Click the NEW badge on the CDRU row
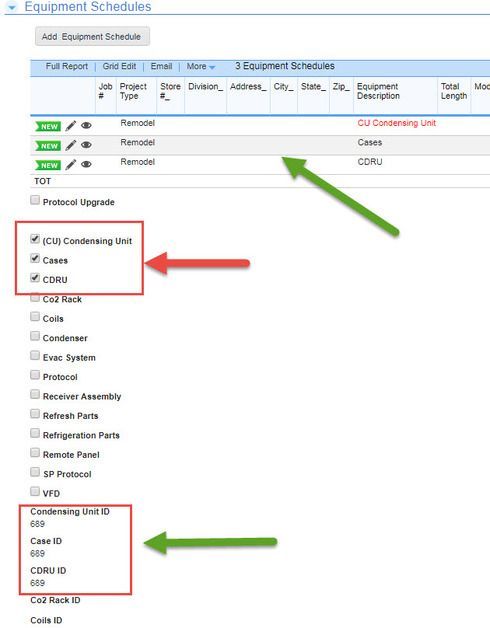The image size is (490, 628). point(48,165)
